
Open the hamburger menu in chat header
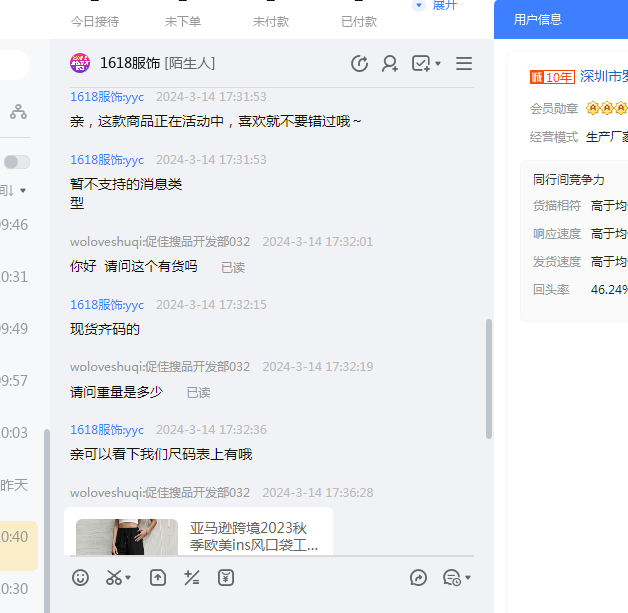pos(464,64)
